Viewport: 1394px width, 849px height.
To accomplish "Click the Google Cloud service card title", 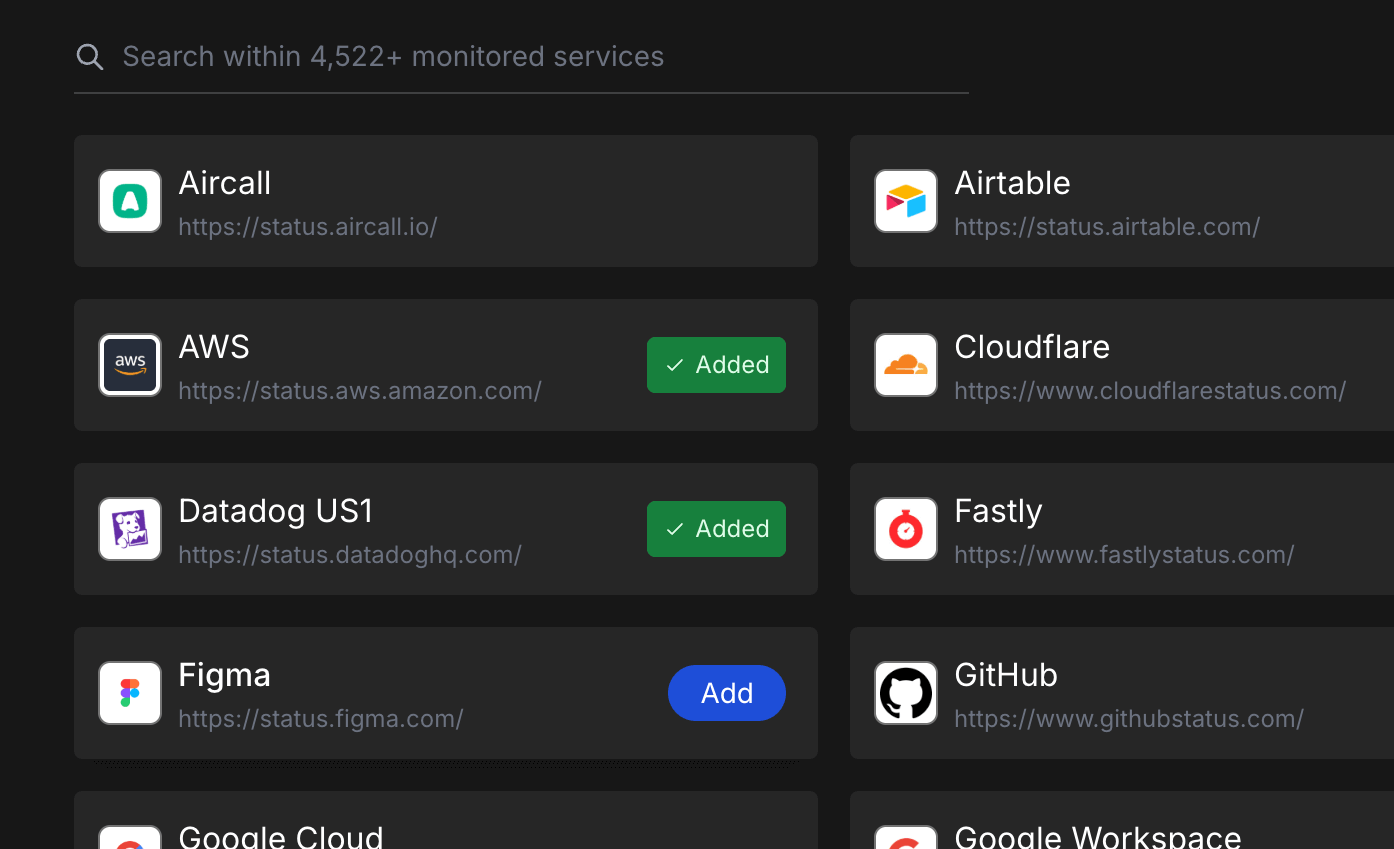I will point(281,836).
